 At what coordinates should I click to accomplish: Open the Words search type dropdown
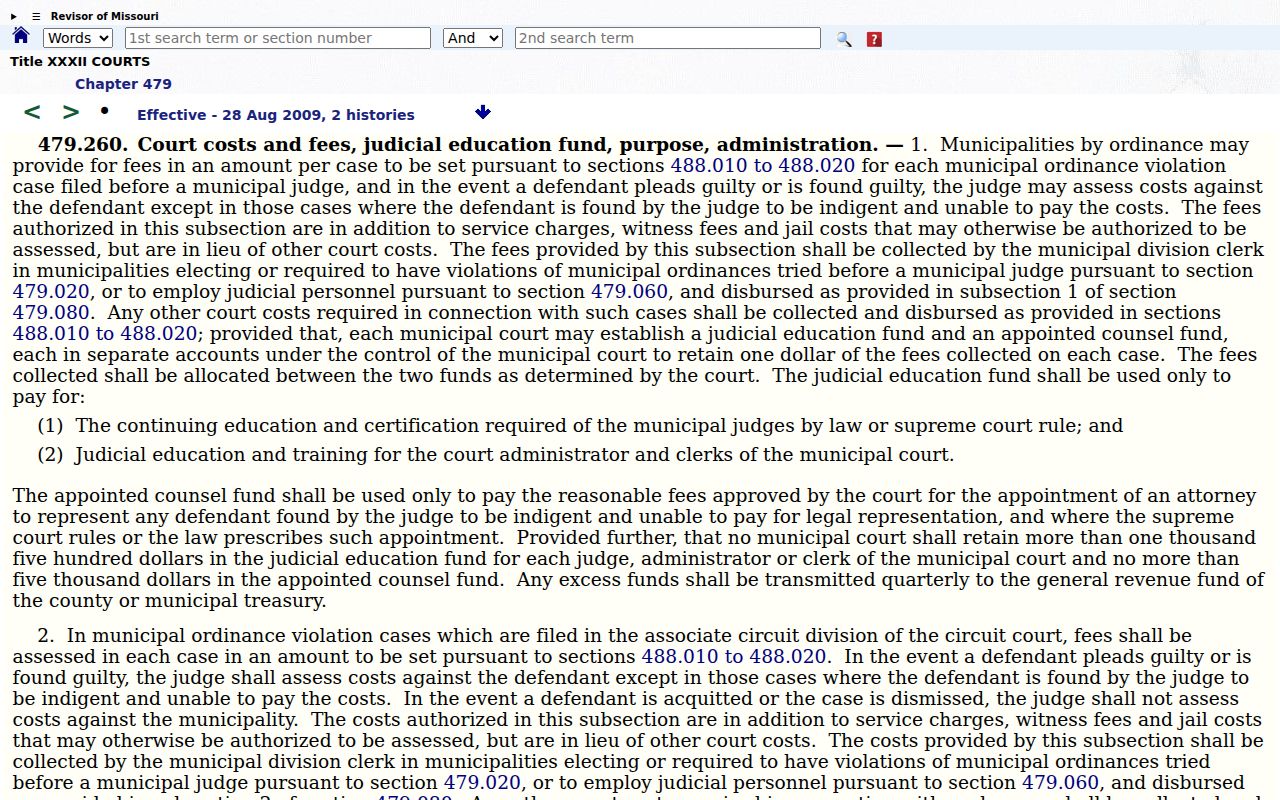tap(78, 38)
